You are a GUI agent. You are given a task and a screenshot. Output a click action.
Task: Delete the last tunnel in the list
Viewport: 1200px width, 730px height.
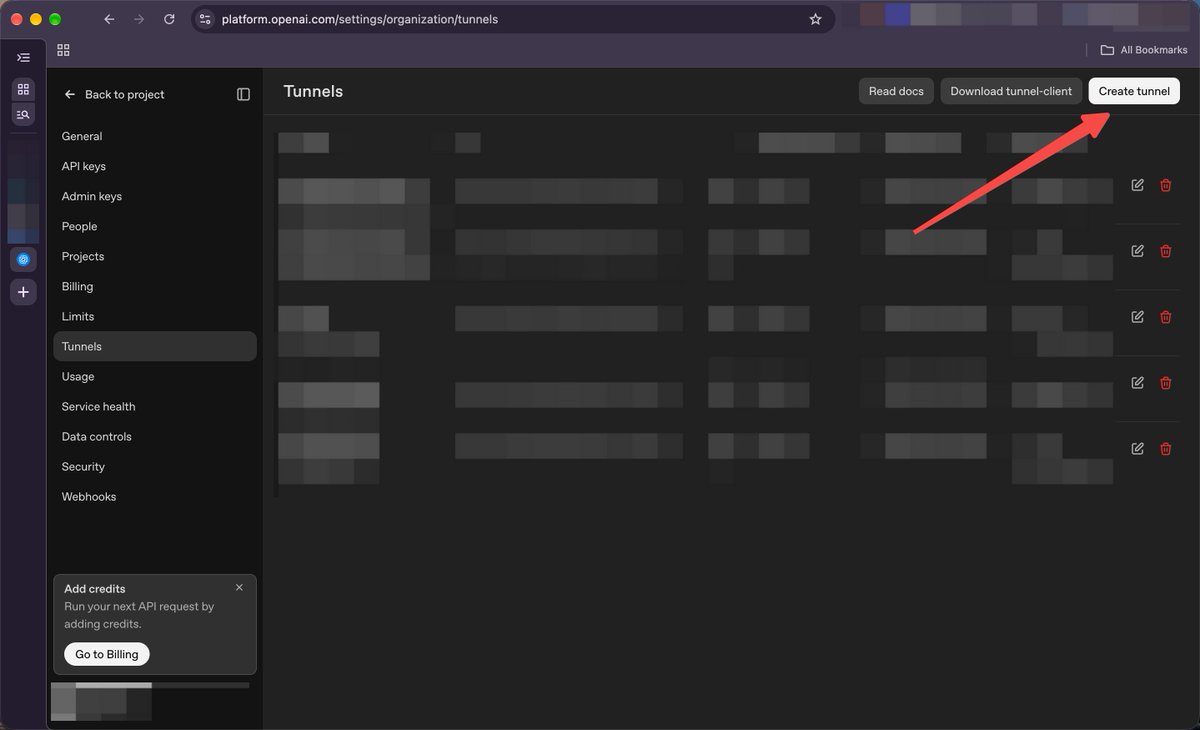point(1165,449)
